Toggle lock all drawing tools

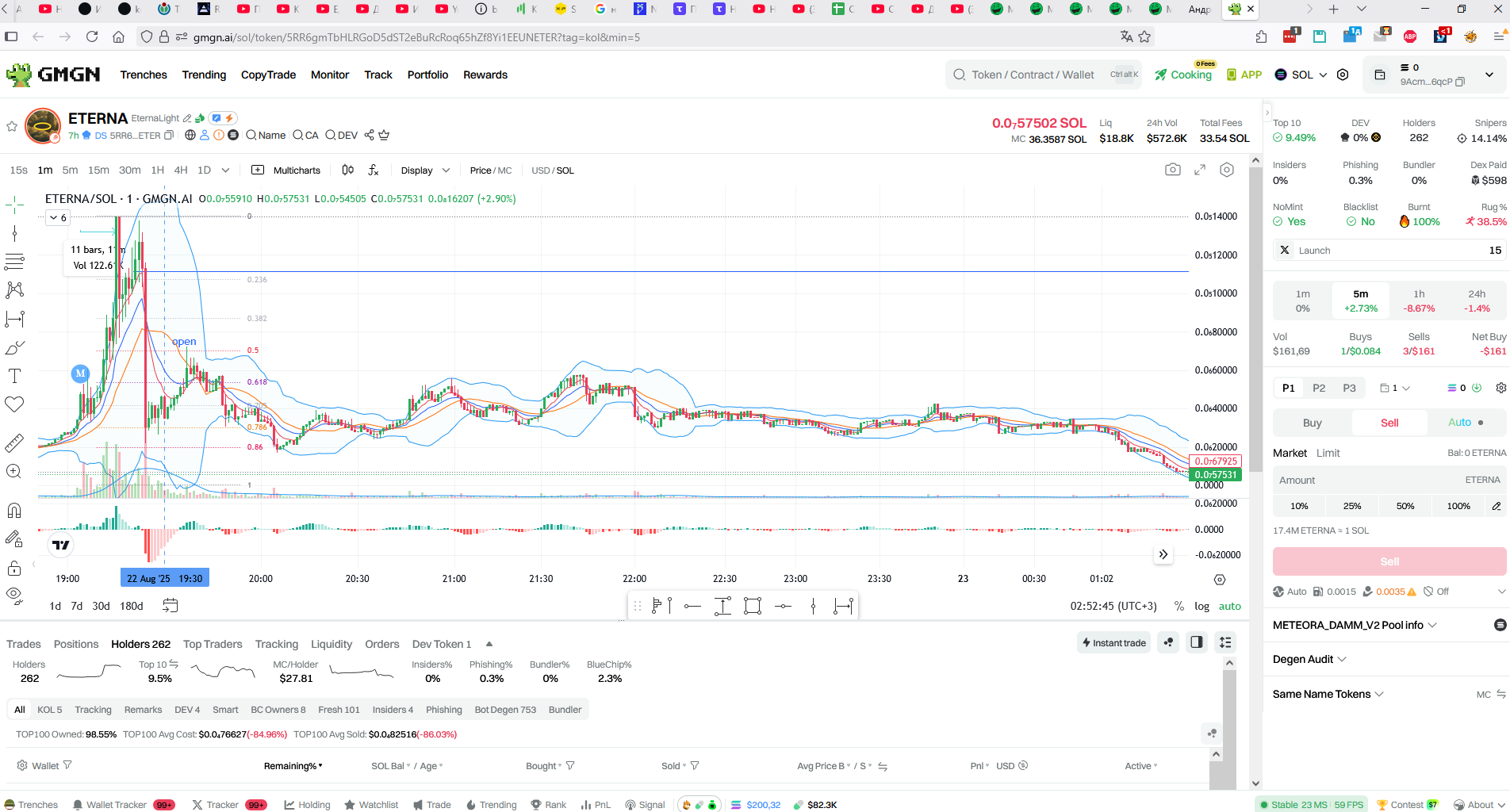[14, 568]
